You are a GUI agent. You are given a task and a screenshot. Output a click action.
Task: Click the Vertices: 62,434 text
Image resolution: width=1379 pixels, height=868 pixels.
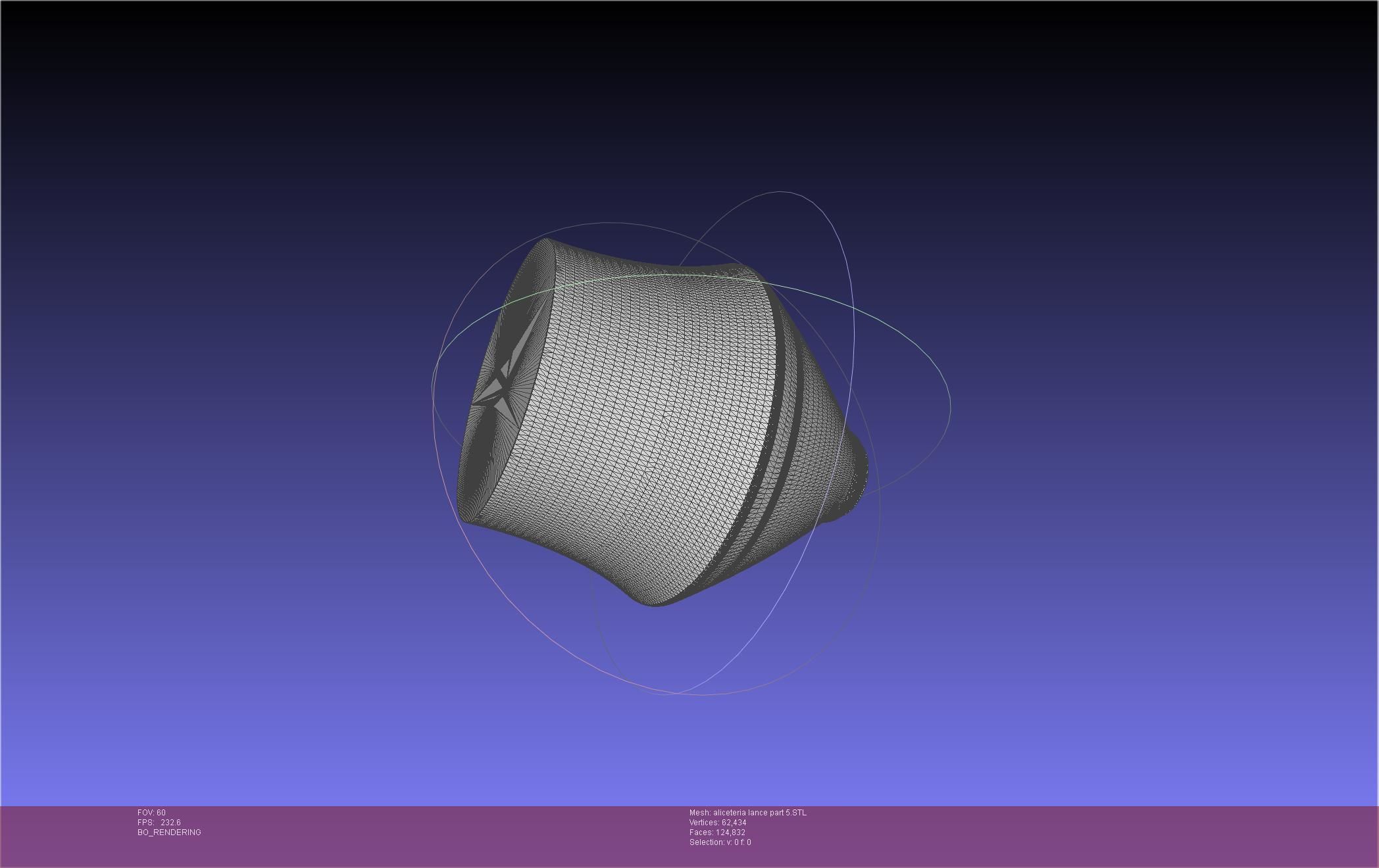[x=718, y=823]
